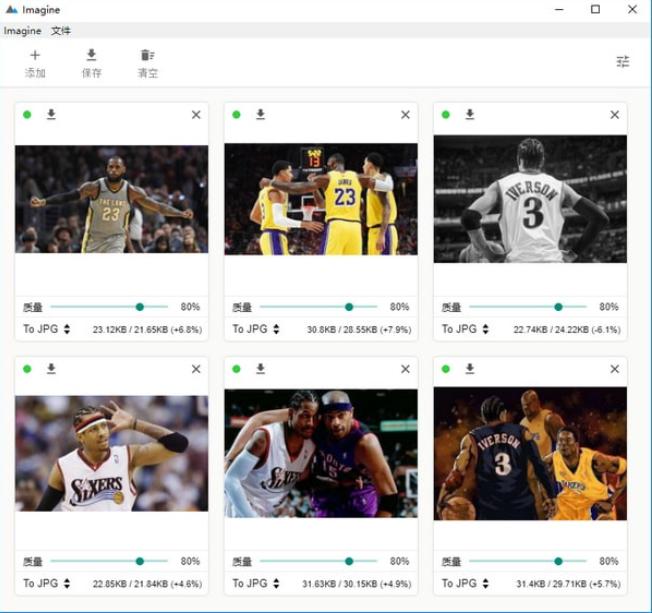
Task: Remove the Iverson and Raptors player image
Action: coord(405,369)
